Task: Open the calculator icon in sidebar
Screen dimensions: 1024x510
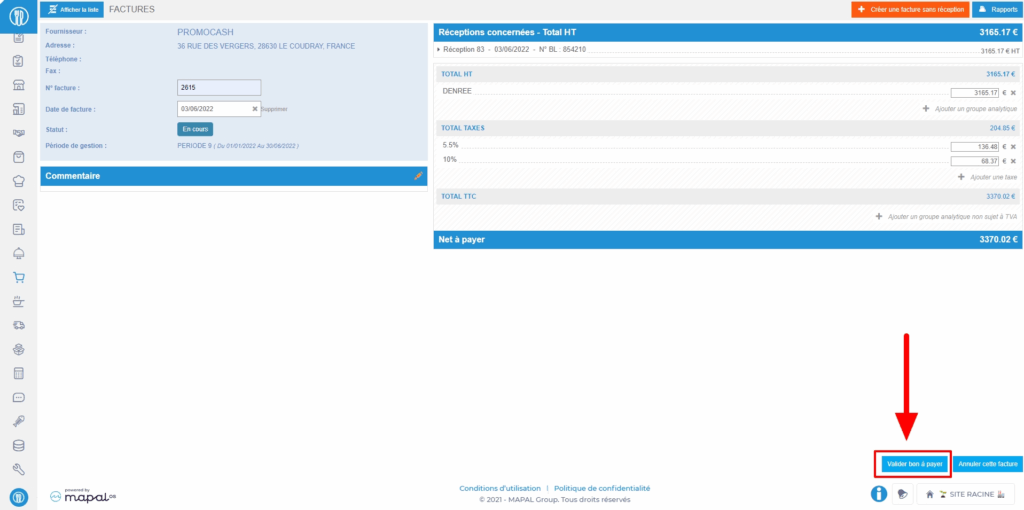Action: coord(18,373)
